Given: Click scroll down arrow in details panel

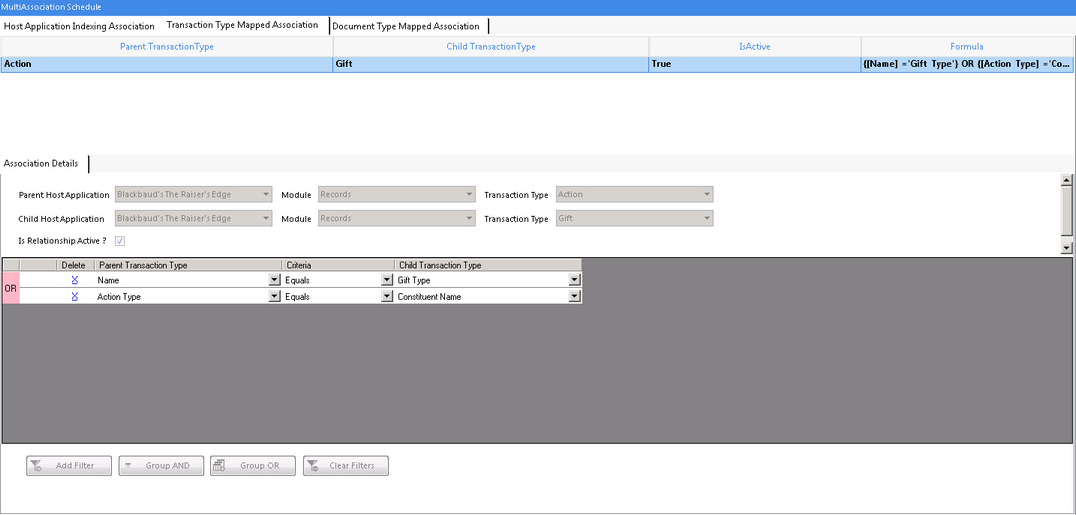Looking at the screenshot, I should 1066,248.
